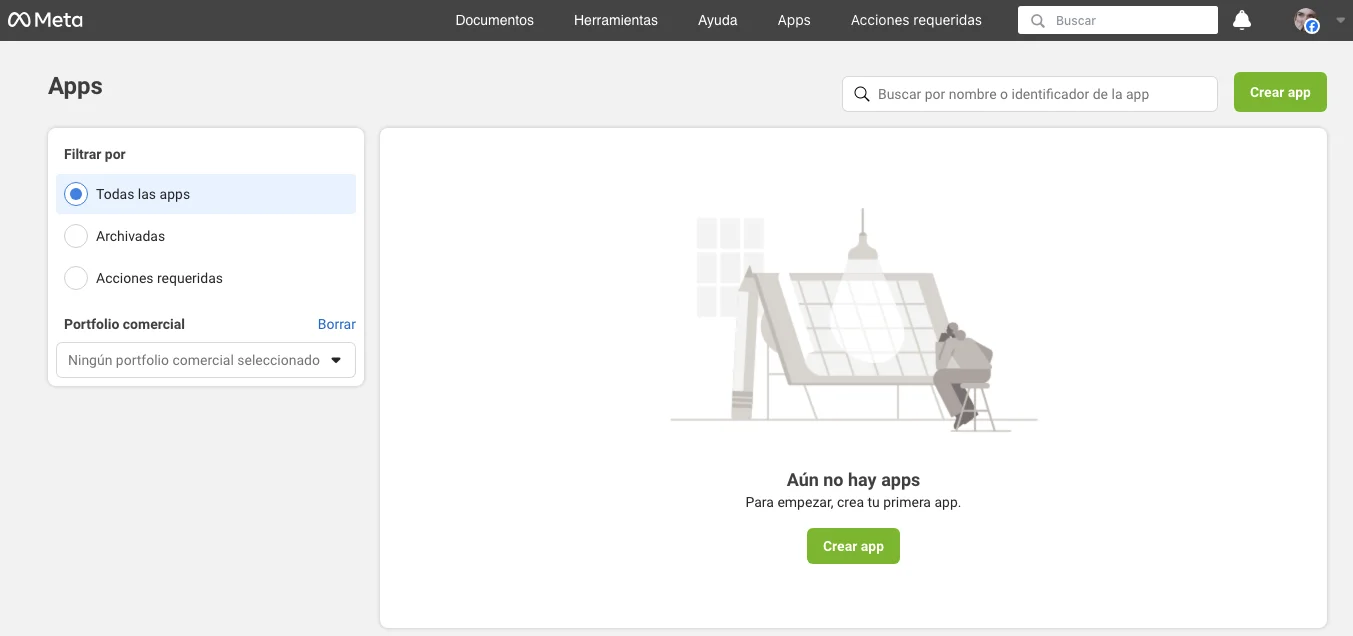This screenshot has height=636, width=1353.
Task: Open Acciones requeridas in top navigation
Action: tap(916, 20)
